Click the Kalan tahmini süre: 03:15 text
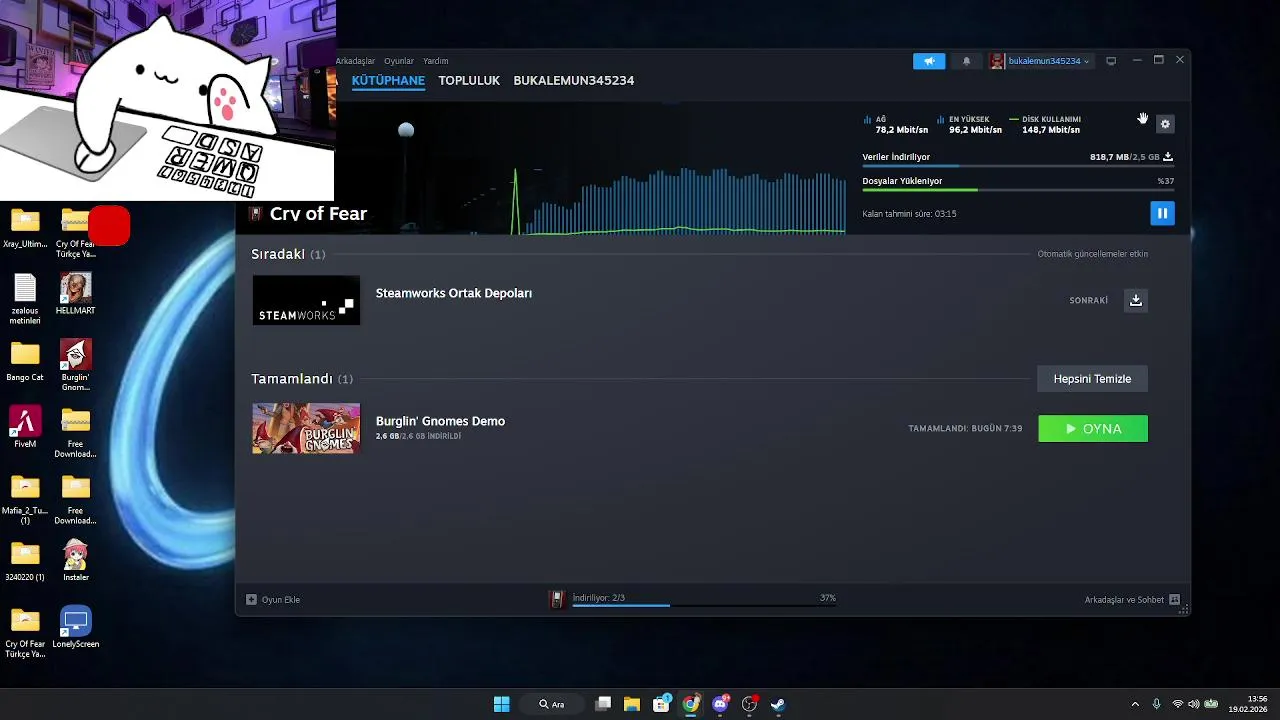Viewport: 1280px width, 720px height. click(909, 214)
